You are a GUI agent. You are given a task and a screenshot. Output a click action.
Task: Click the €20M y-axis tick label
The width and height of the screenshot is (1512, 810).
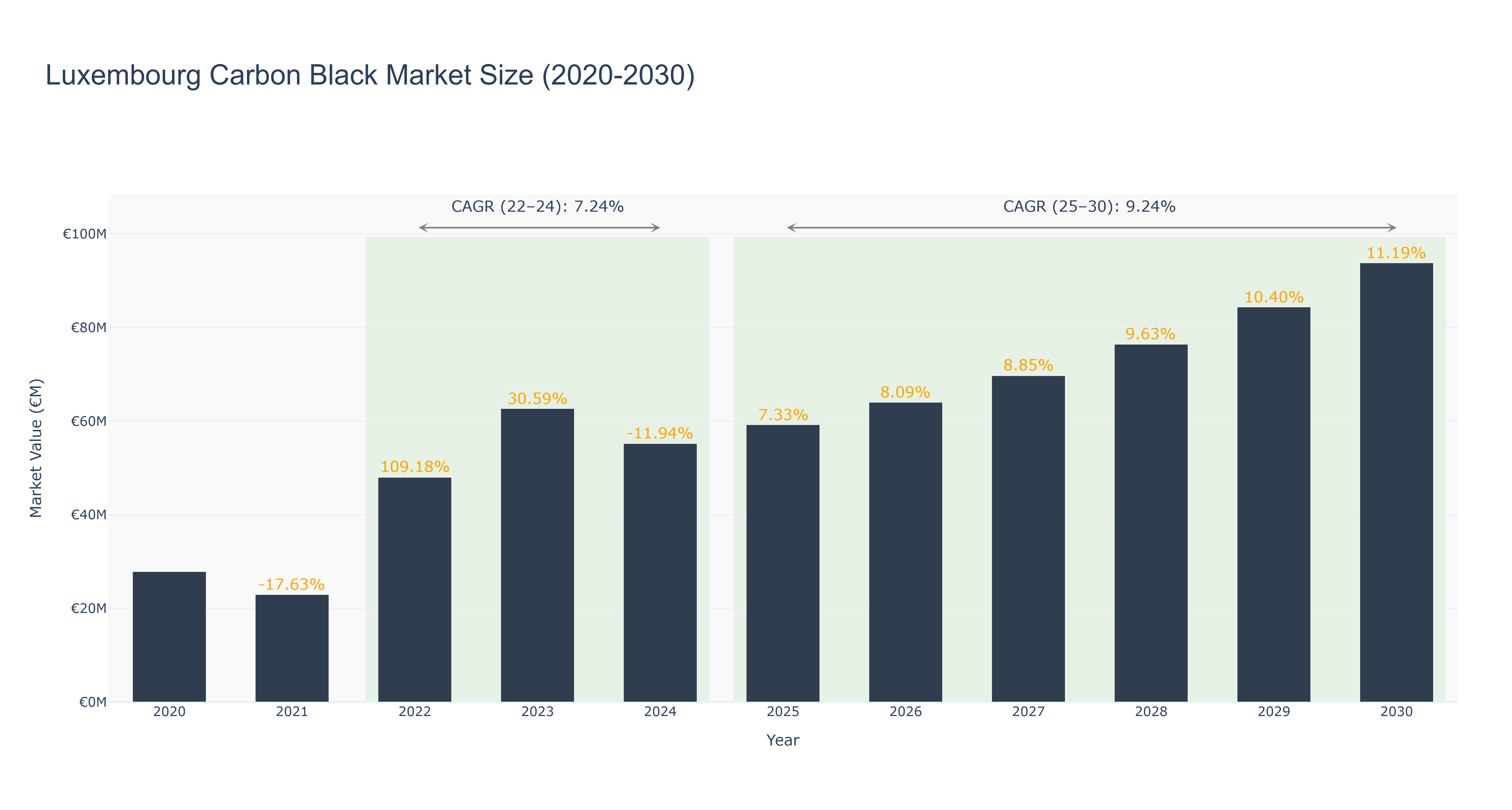tap(89, 609)
